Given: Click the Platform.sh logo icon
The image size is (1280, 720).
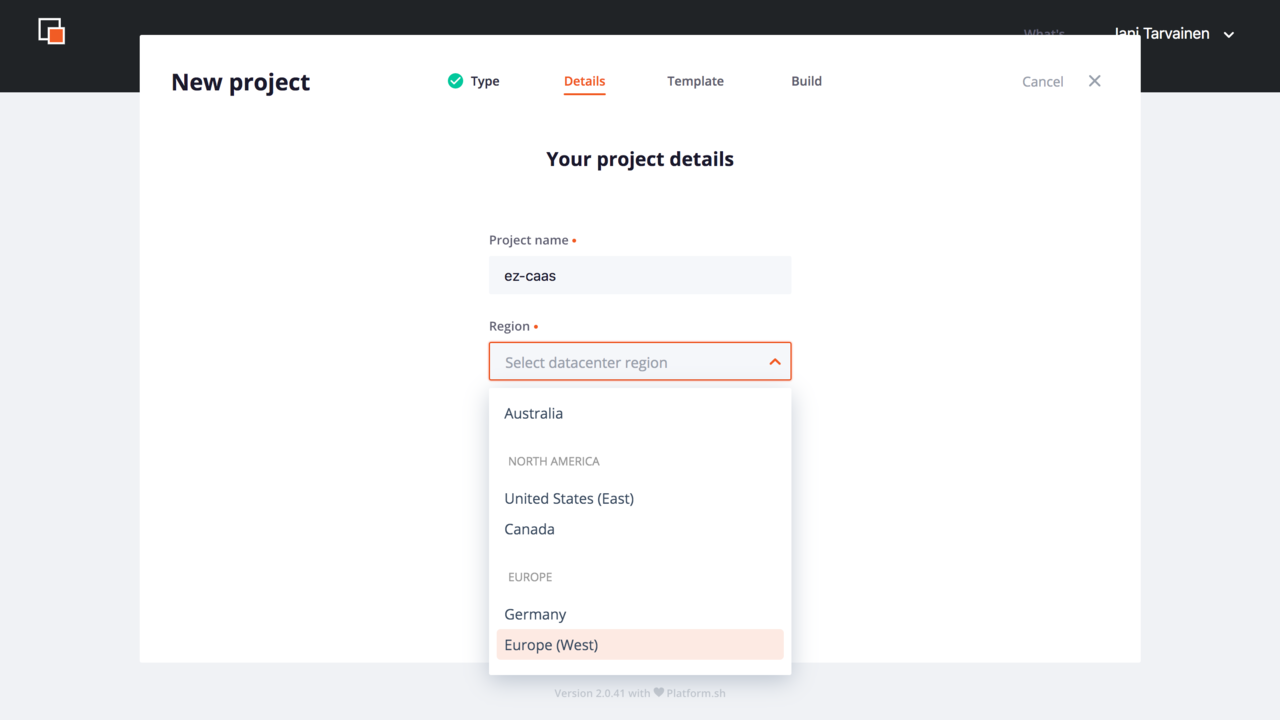Looking at the screenshot, I should click(x=52, y=31).
